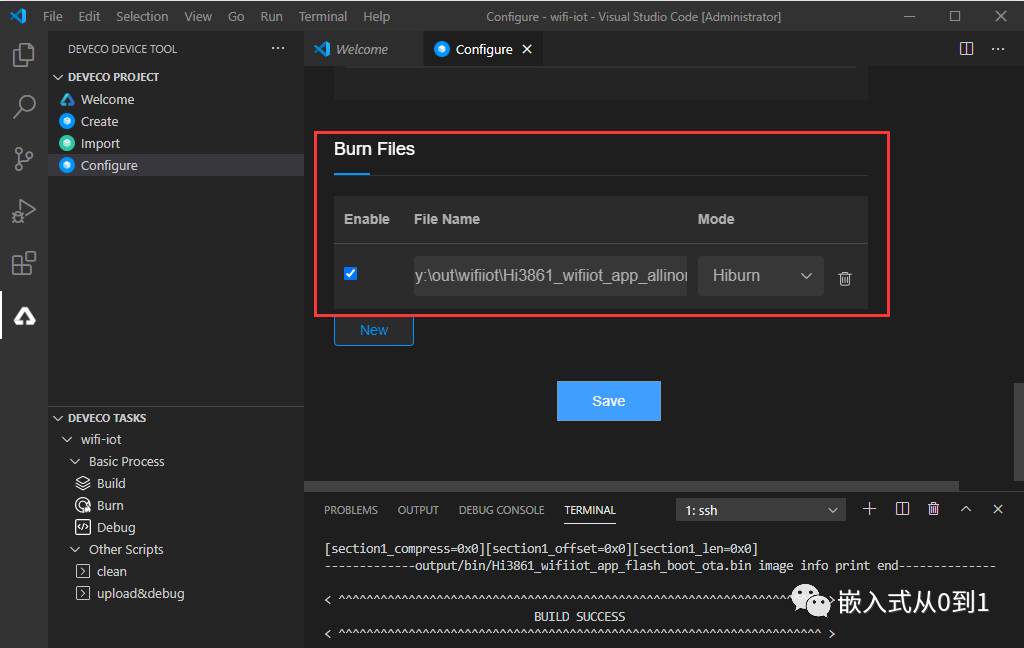Select the TERMINAL panel tab
The width and height of the screenshot is (1024, 648).
[590, 510]
